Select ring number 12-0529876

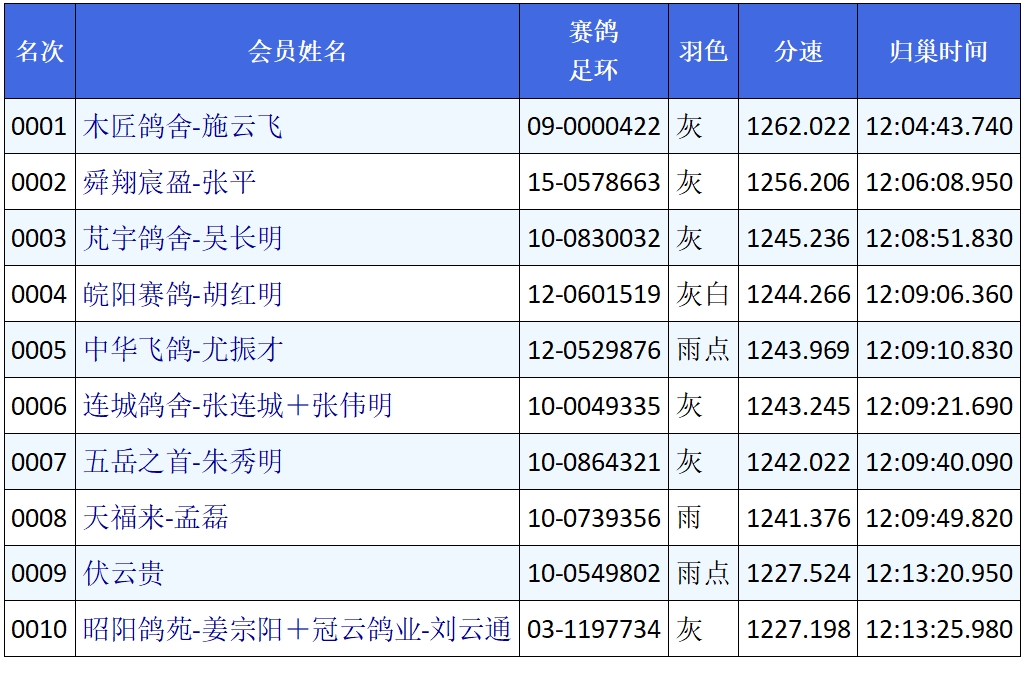[x=594, y=350]
